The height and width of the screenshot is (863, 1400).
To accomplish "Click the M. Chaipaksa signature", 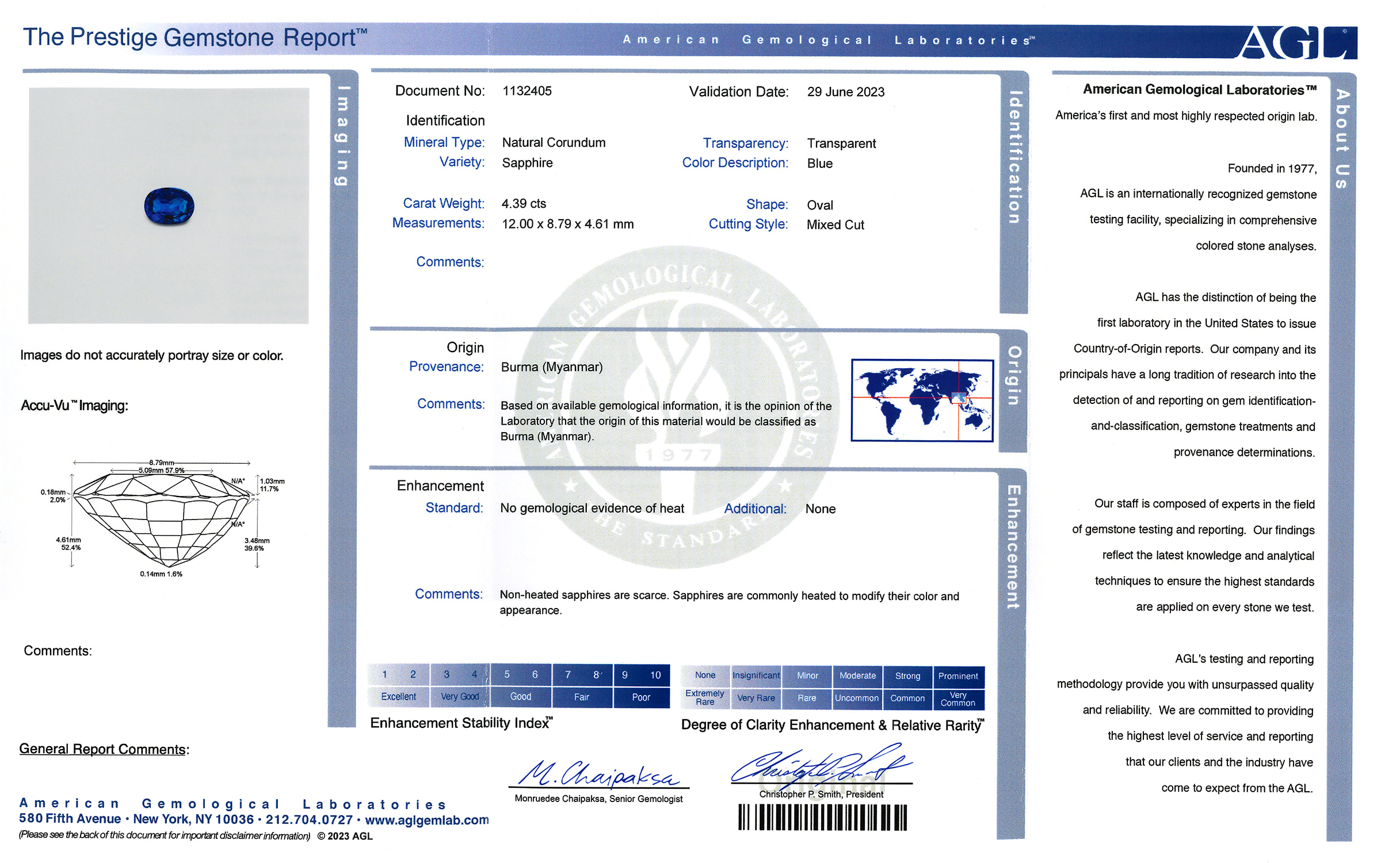I will 598,774.
